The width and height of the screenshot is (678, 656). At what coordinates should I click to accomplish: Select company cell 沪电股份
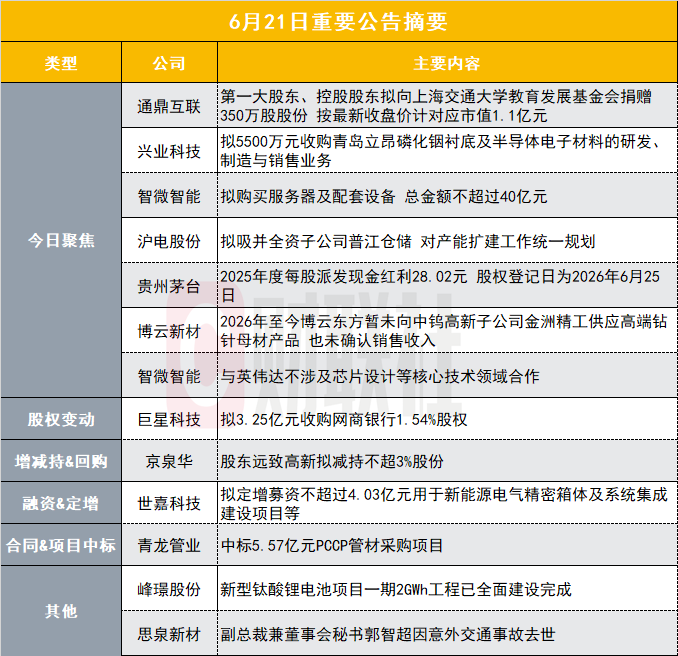coord(169,241)
